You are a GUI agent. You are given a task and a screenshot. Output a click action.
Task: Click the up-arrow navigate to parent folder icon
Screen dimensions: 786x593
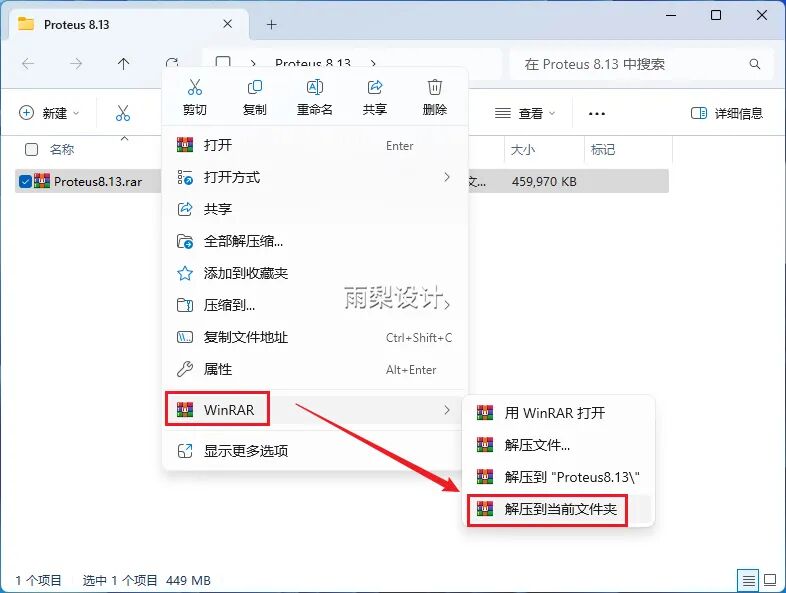[123, 64]
